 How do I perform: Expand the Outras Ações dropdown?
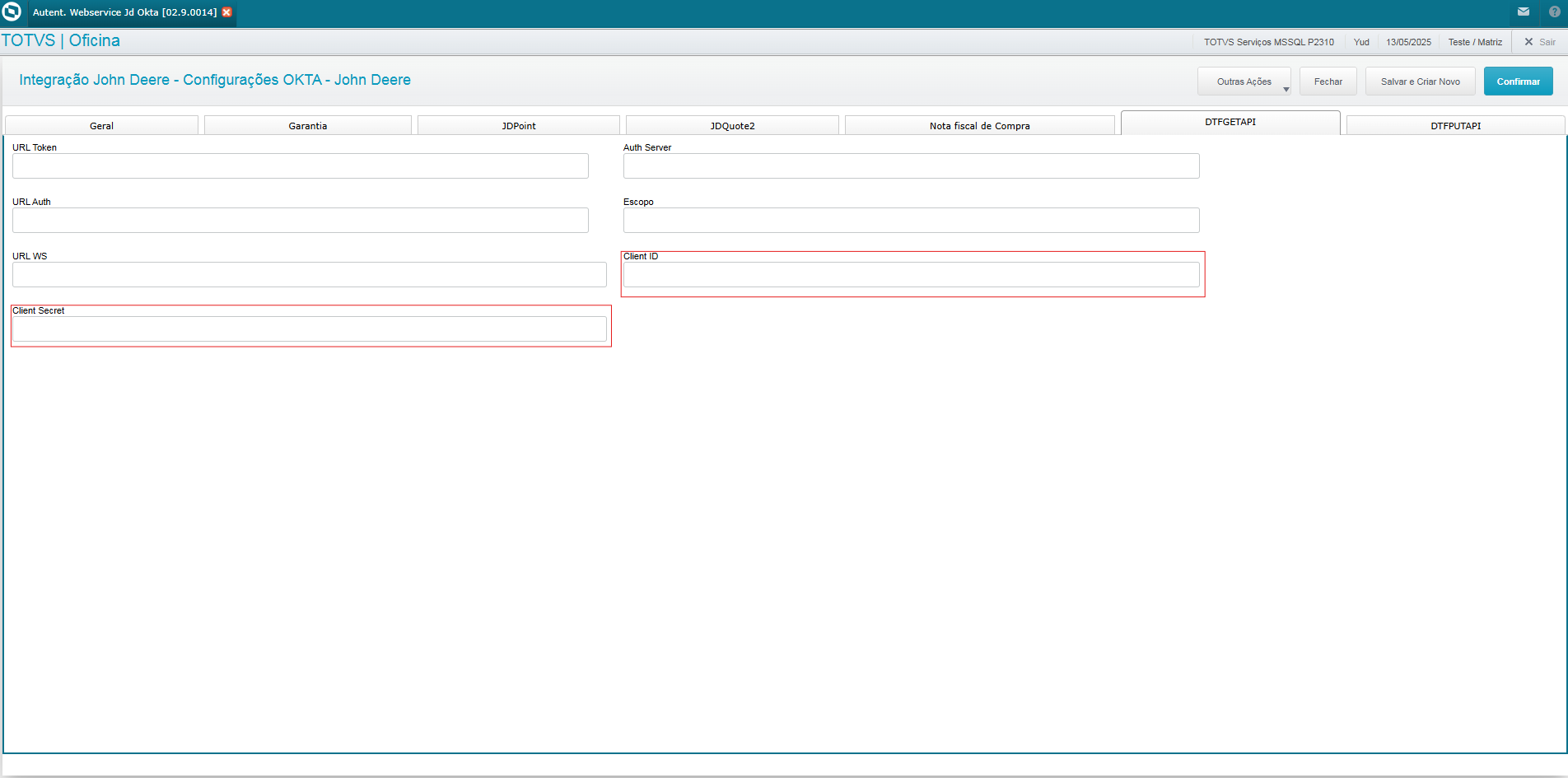click(x=1244, y=82)
